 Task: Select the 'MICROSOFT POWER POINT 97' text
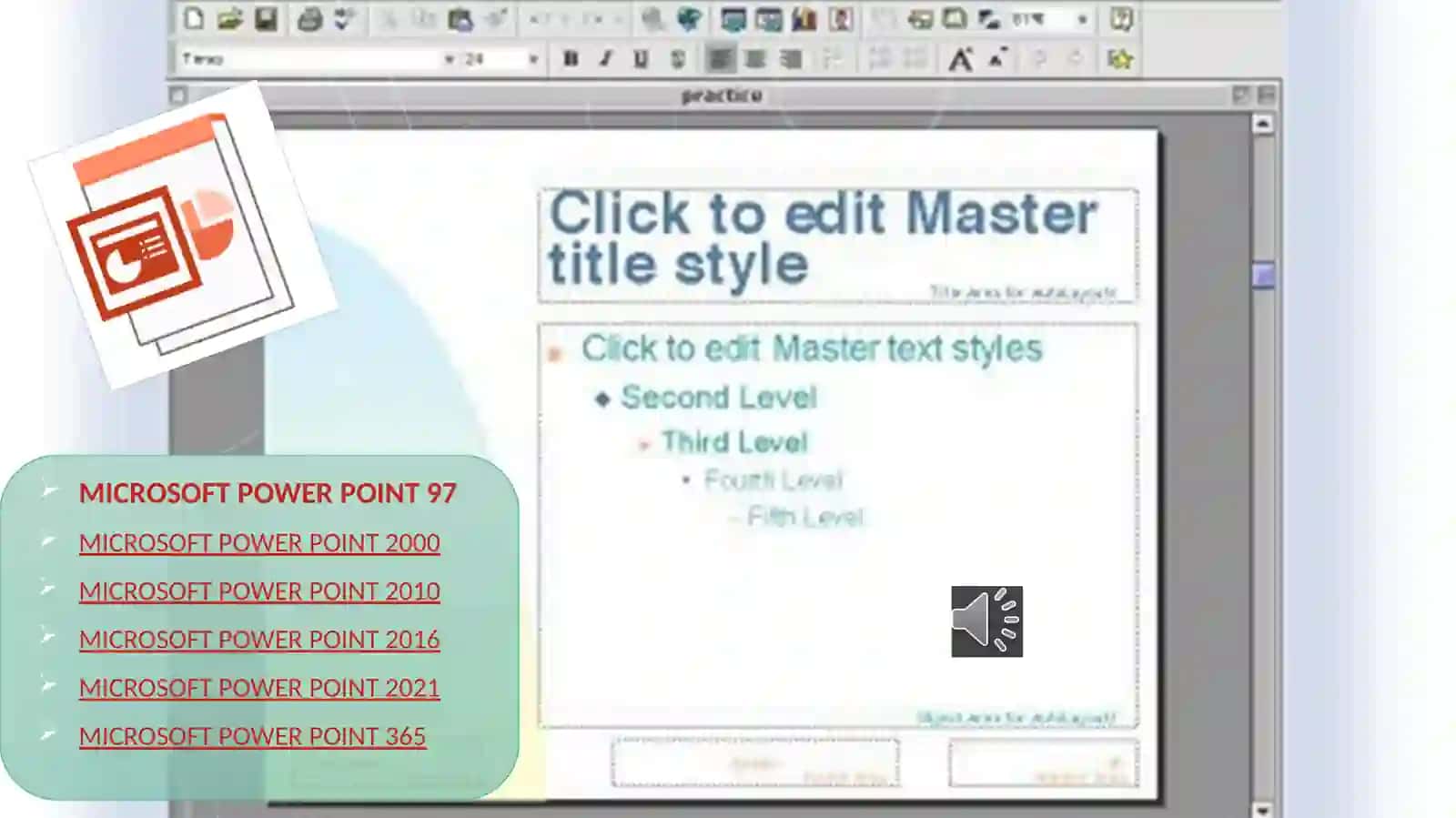pos(268,493)
